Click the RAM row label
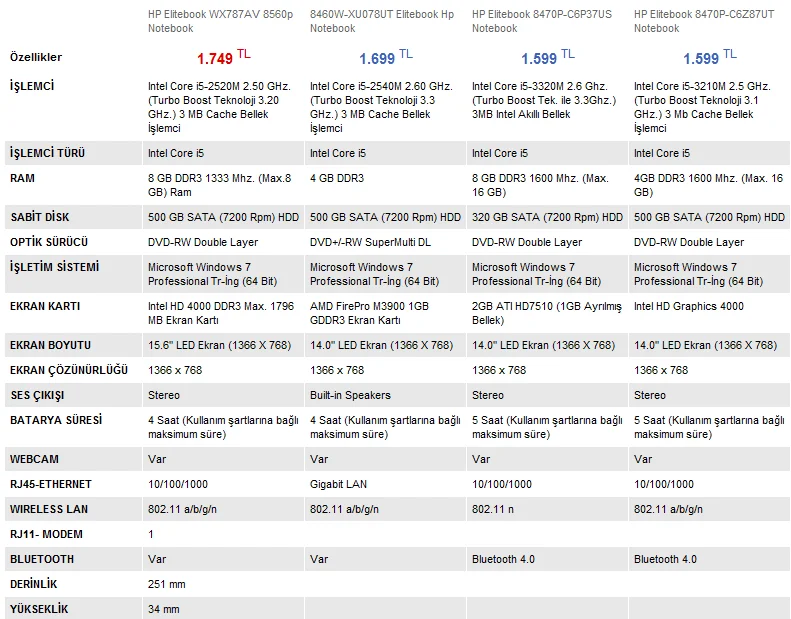791x619 pixels. click(23, 178)
